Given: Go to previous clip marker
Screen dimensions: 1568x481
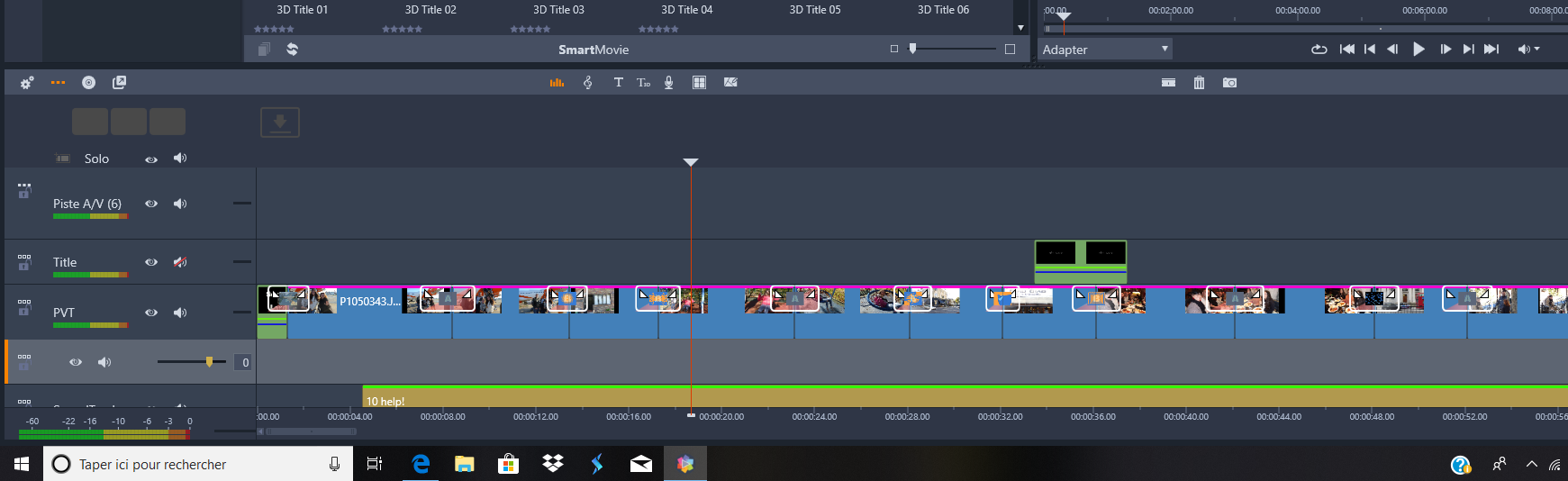Looking at the screenshot, I should coord(1370,49).
